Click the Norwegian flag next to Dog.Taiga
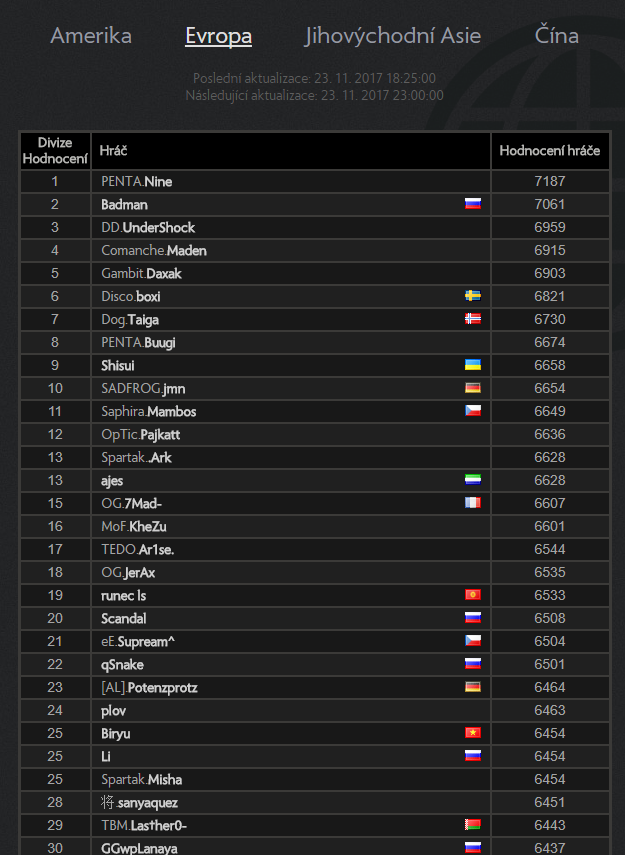Screen dimensions: 625x855 (x=473, y=319)
